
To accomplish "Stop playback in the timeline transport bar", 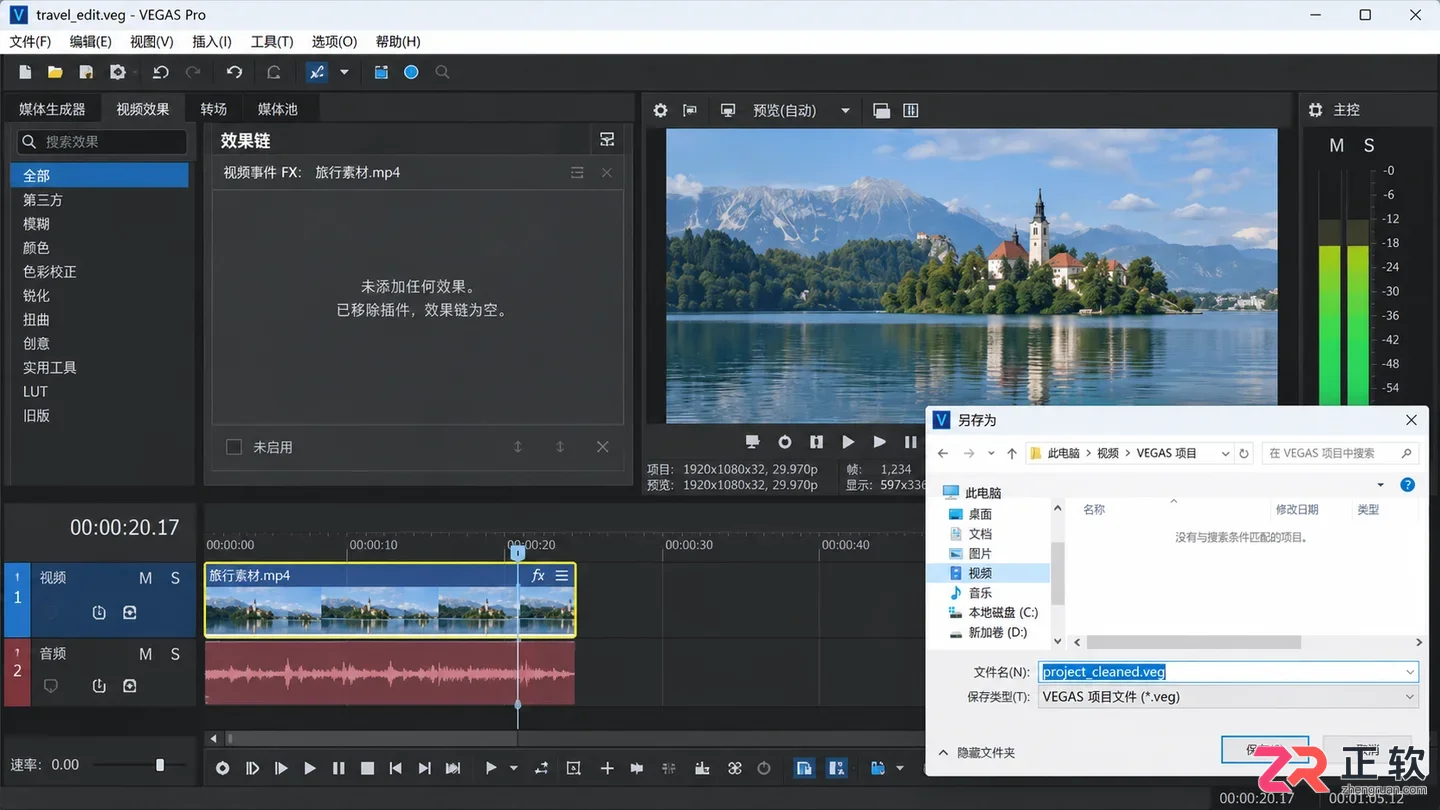I will tap(368, 768).
